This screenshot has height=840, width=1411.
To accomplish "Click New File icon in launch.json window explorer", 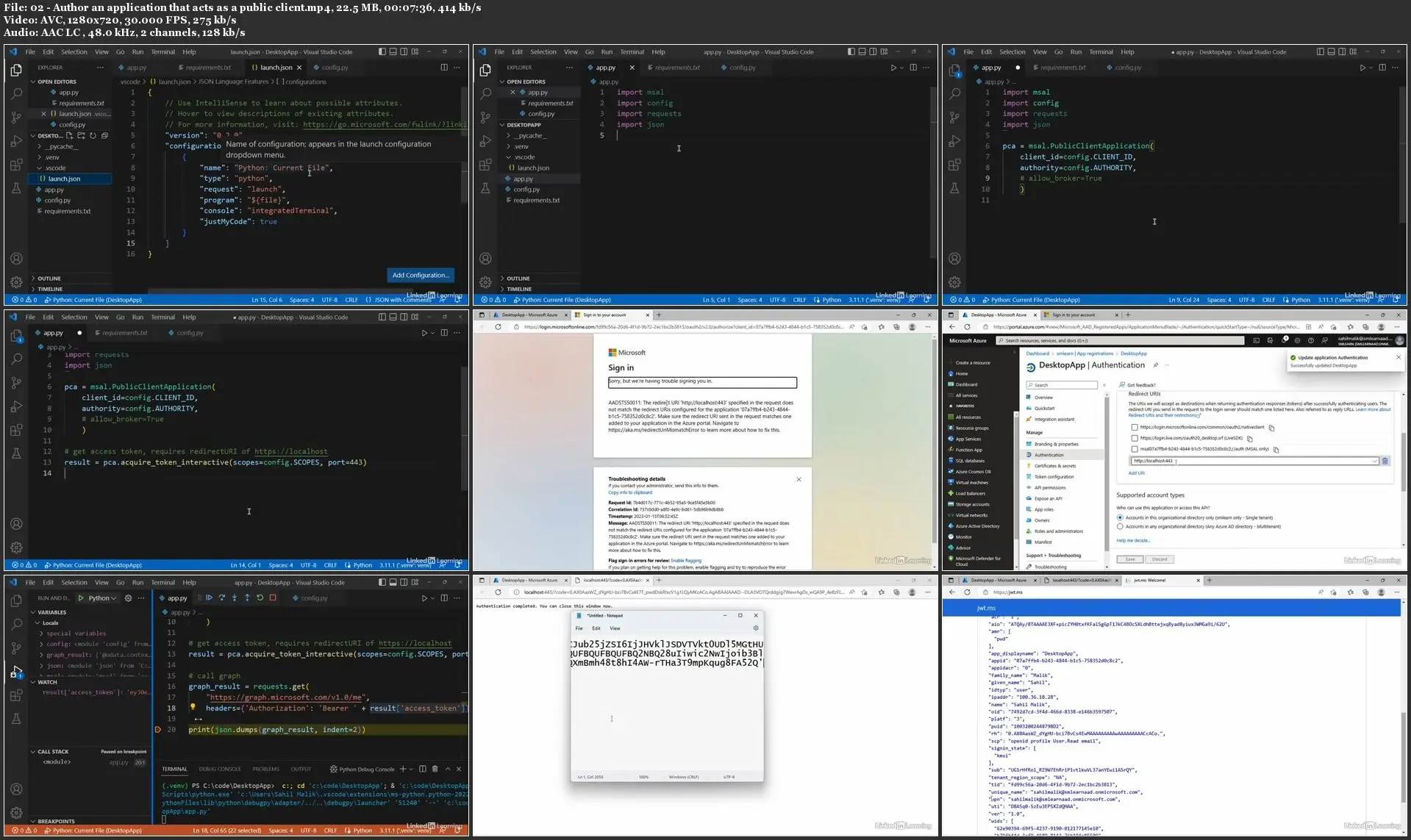I will click(70, 136).
